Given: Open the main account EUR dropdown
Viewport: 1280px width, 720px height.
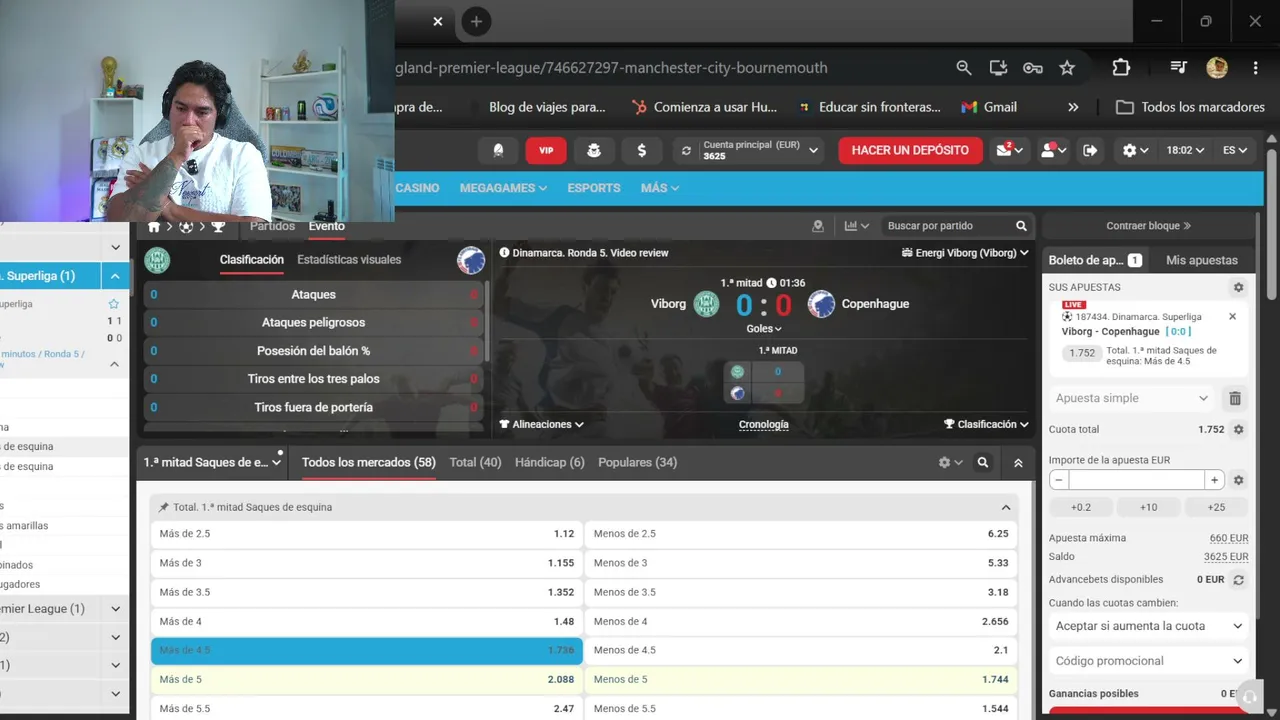Looking at the screenshot, I should coord(814,151).
